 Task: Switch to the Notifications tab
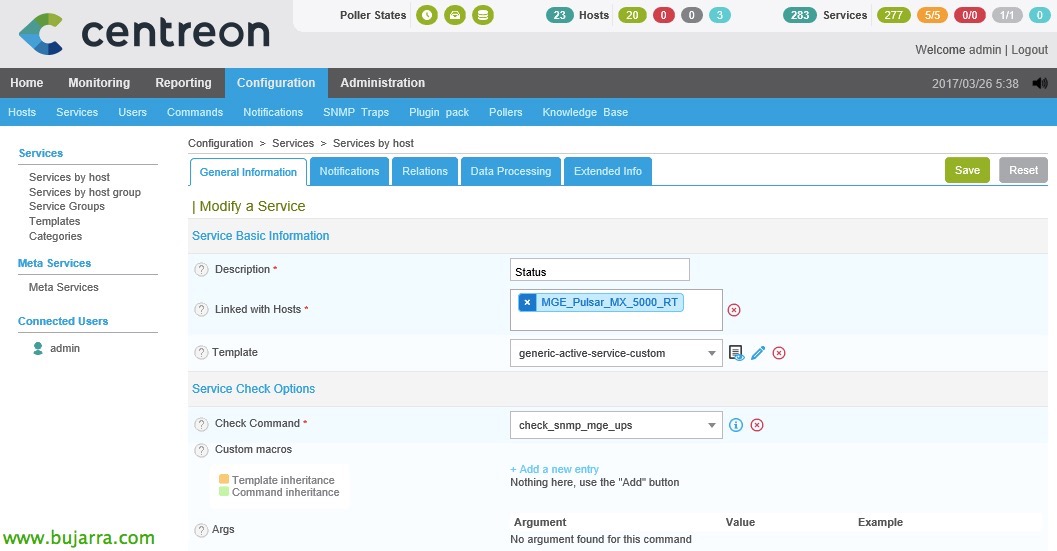coord(349,171)
